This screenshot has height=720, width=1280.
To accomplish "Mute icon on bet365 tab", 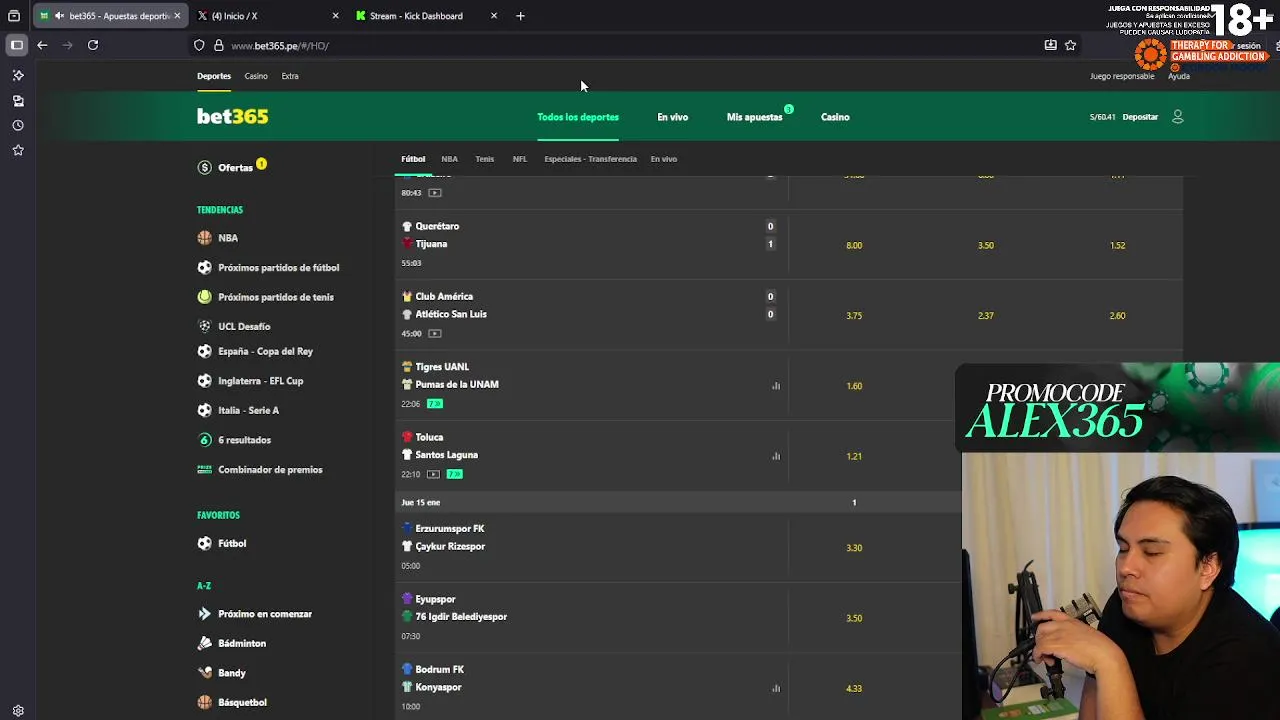I will [59, 16].
